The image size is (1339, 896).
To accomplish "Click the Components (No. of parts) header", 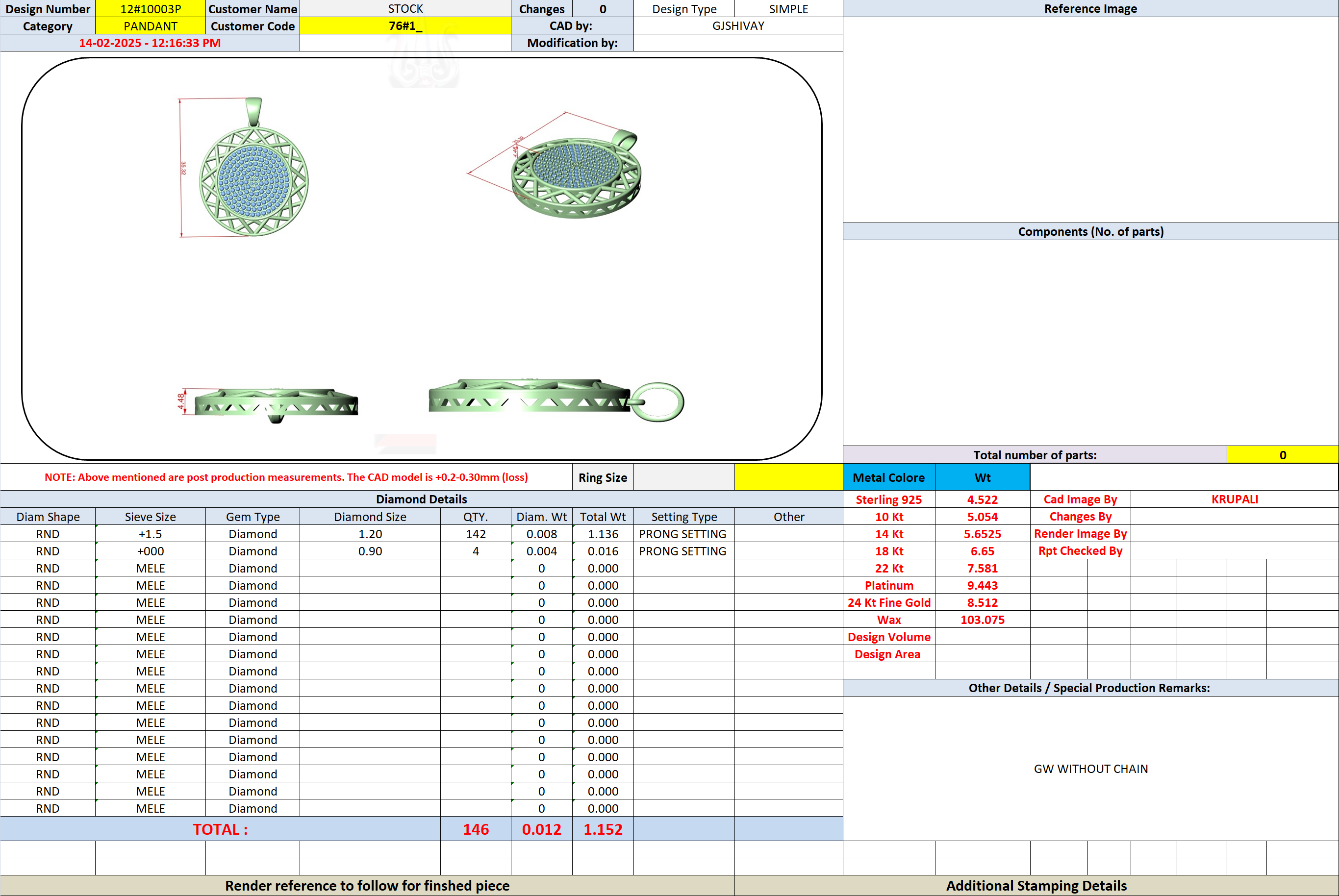I will tap(1090, 231).
